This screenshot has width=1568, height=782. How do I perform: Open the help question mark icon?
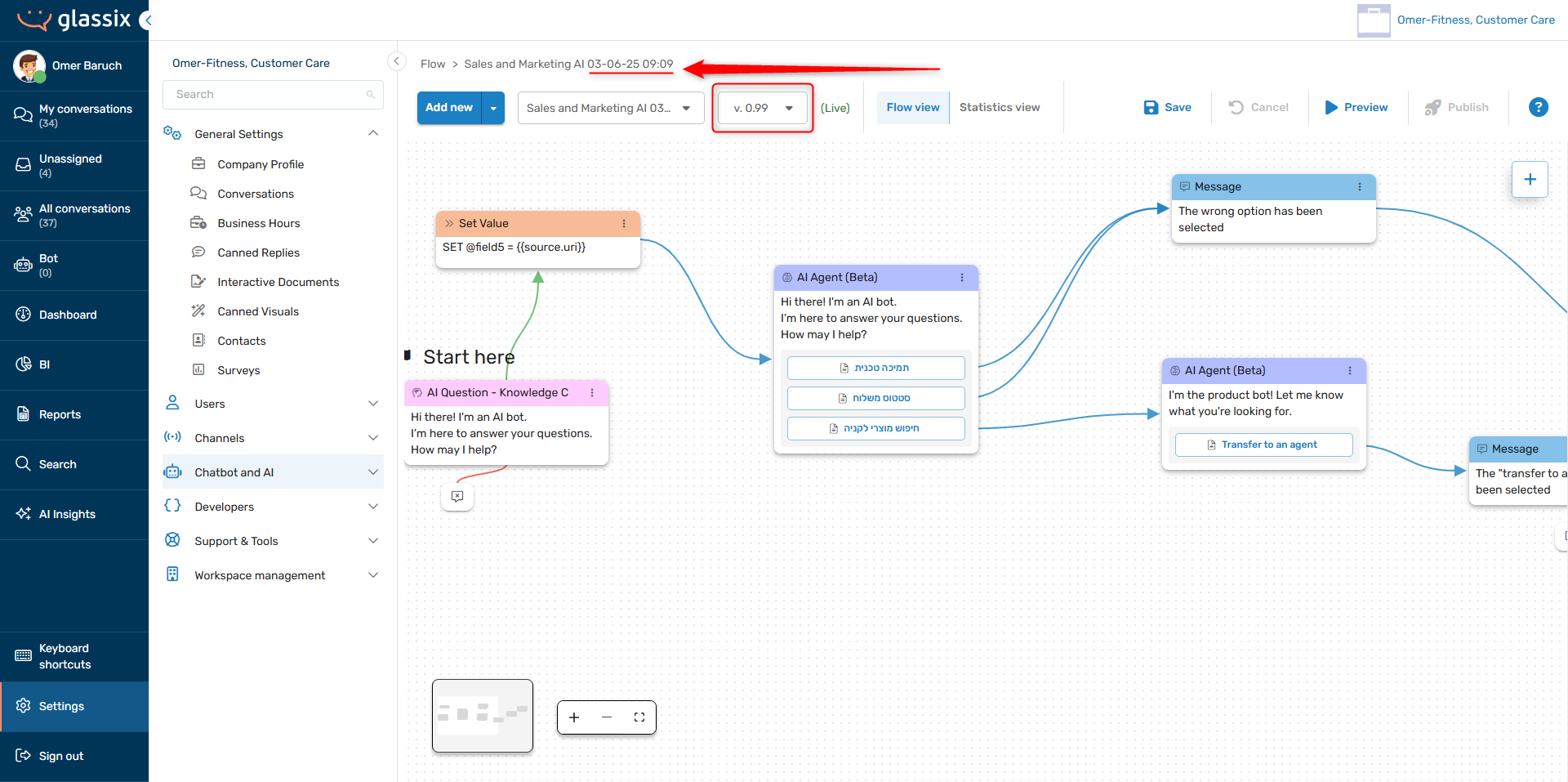tap(1538, 107)
